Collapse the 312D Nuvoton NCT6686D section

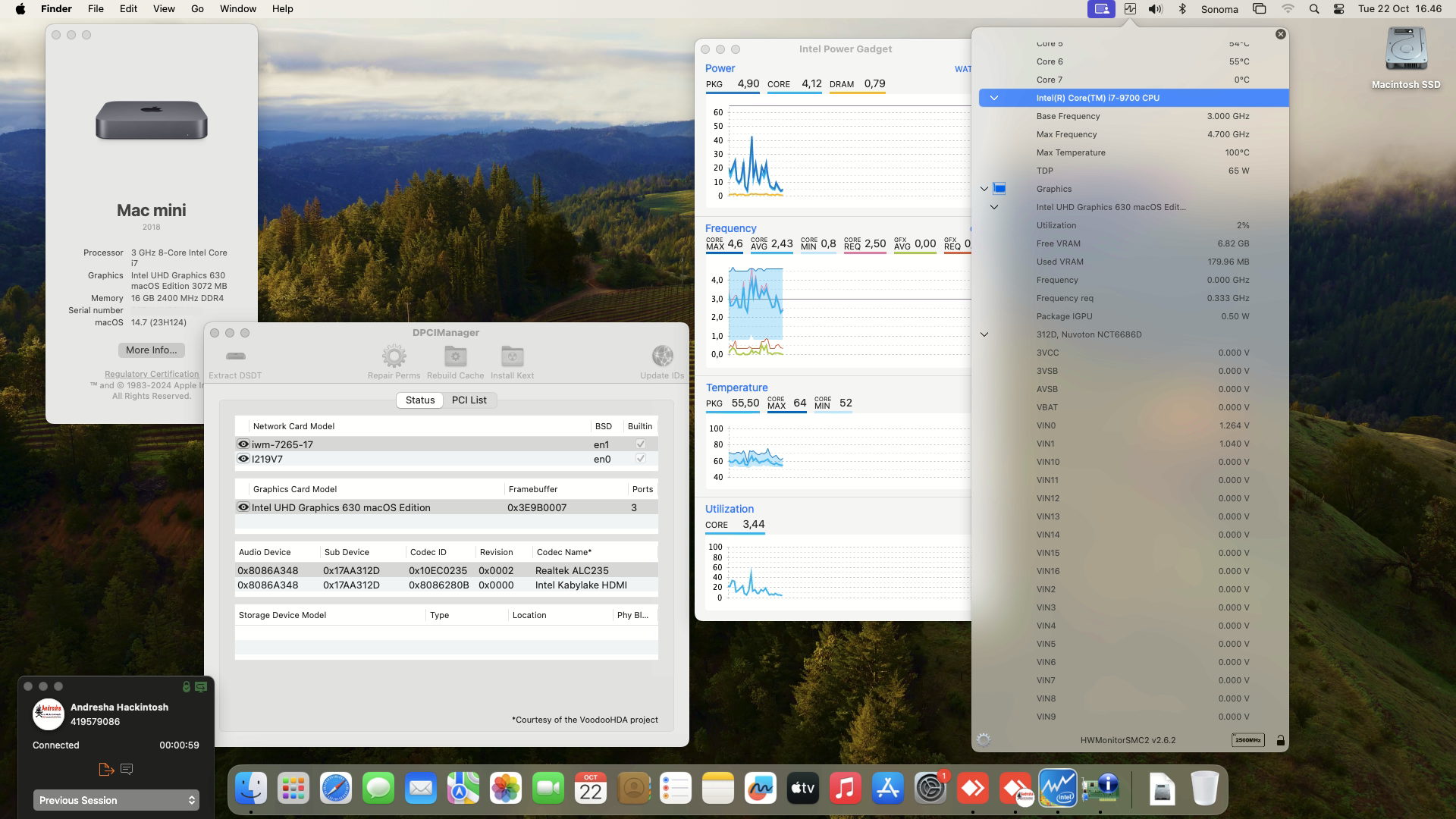click(x=984, y=334)
